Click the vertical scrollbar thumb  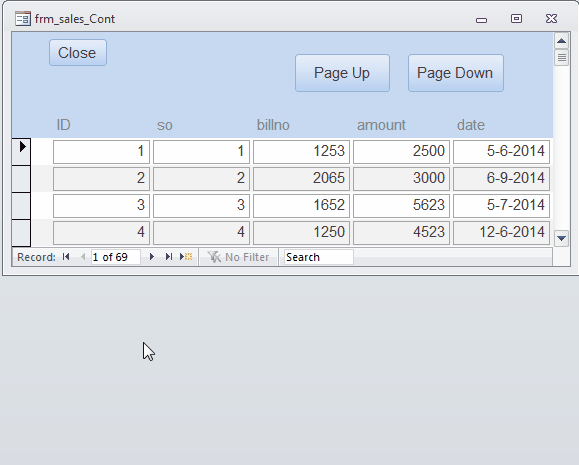(561, 58)
